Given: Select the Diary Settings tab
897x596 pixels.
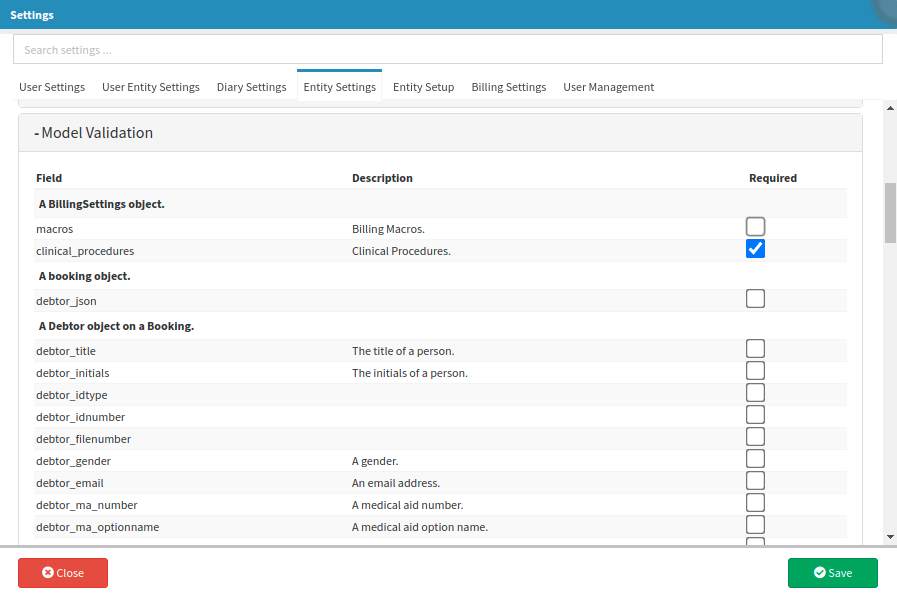Looking at the screenshot, I should coord(251,87).
